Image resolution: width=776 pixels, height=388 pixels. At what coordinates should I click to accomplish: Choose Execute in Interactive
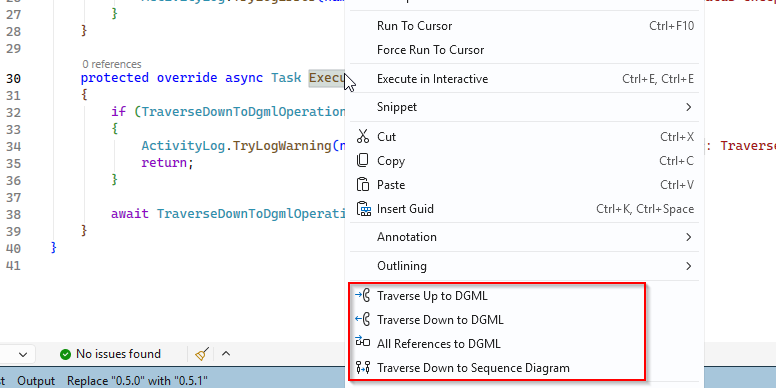[x=524, y=79]
